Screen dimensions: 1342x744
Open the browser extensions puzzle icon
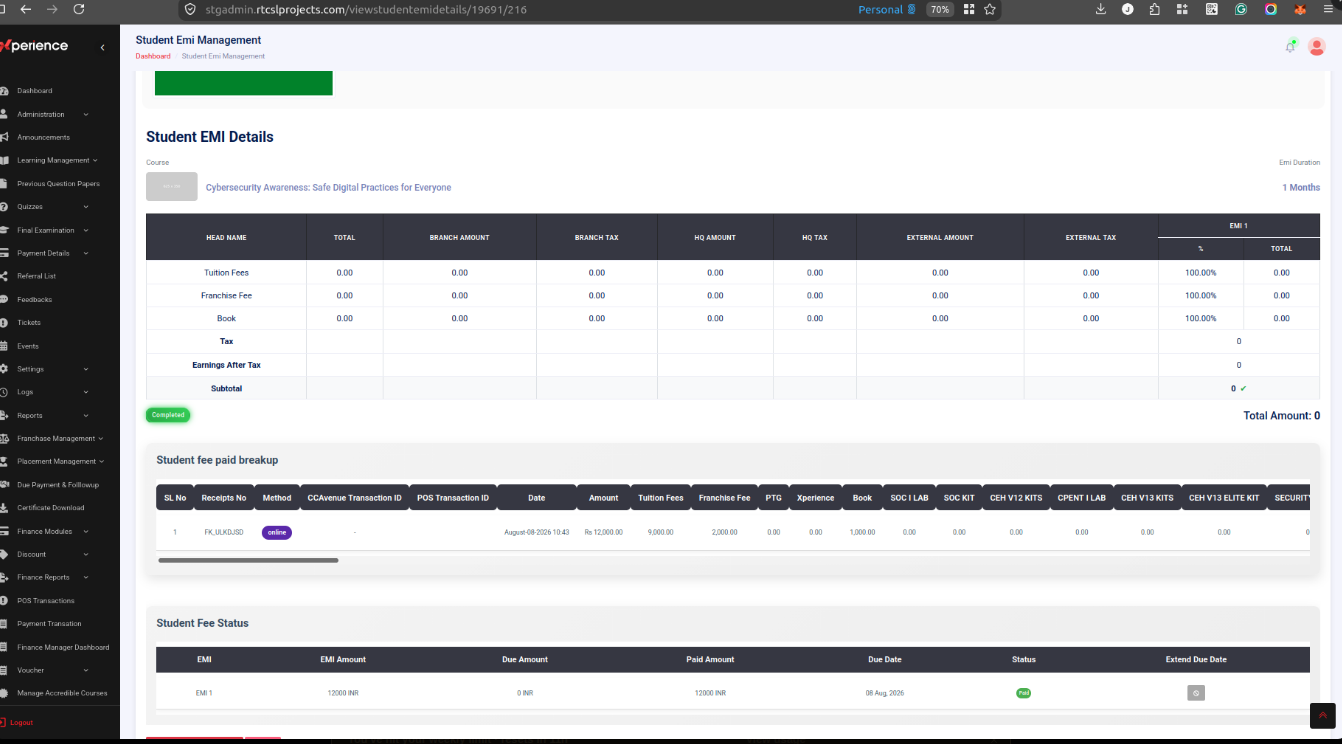point(1155,9)
